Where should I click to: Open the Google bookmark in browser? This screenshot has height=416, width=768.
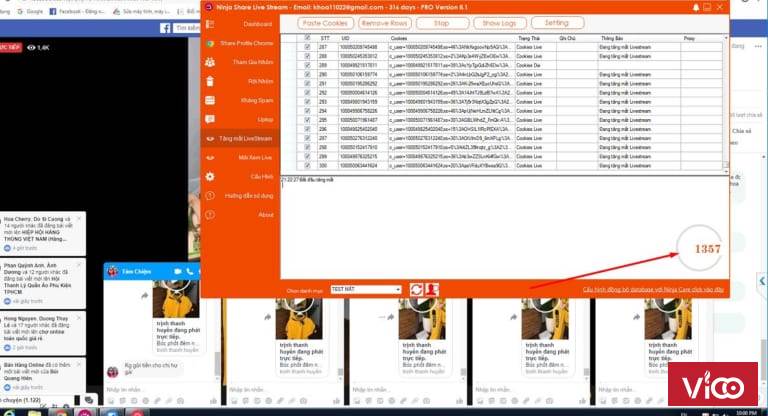30,11
